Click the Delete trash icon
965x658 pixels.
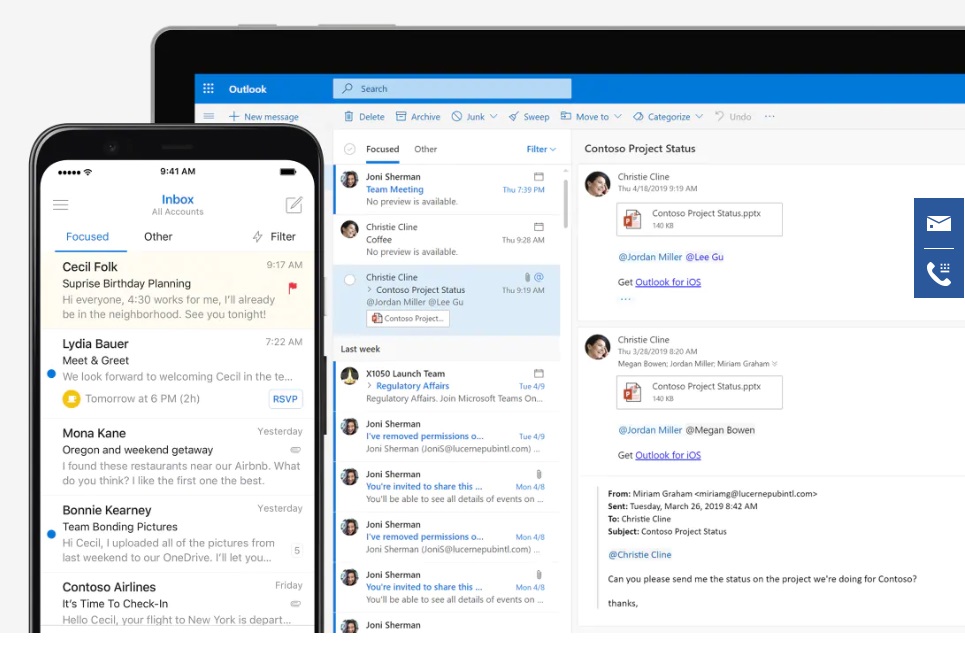348,116
